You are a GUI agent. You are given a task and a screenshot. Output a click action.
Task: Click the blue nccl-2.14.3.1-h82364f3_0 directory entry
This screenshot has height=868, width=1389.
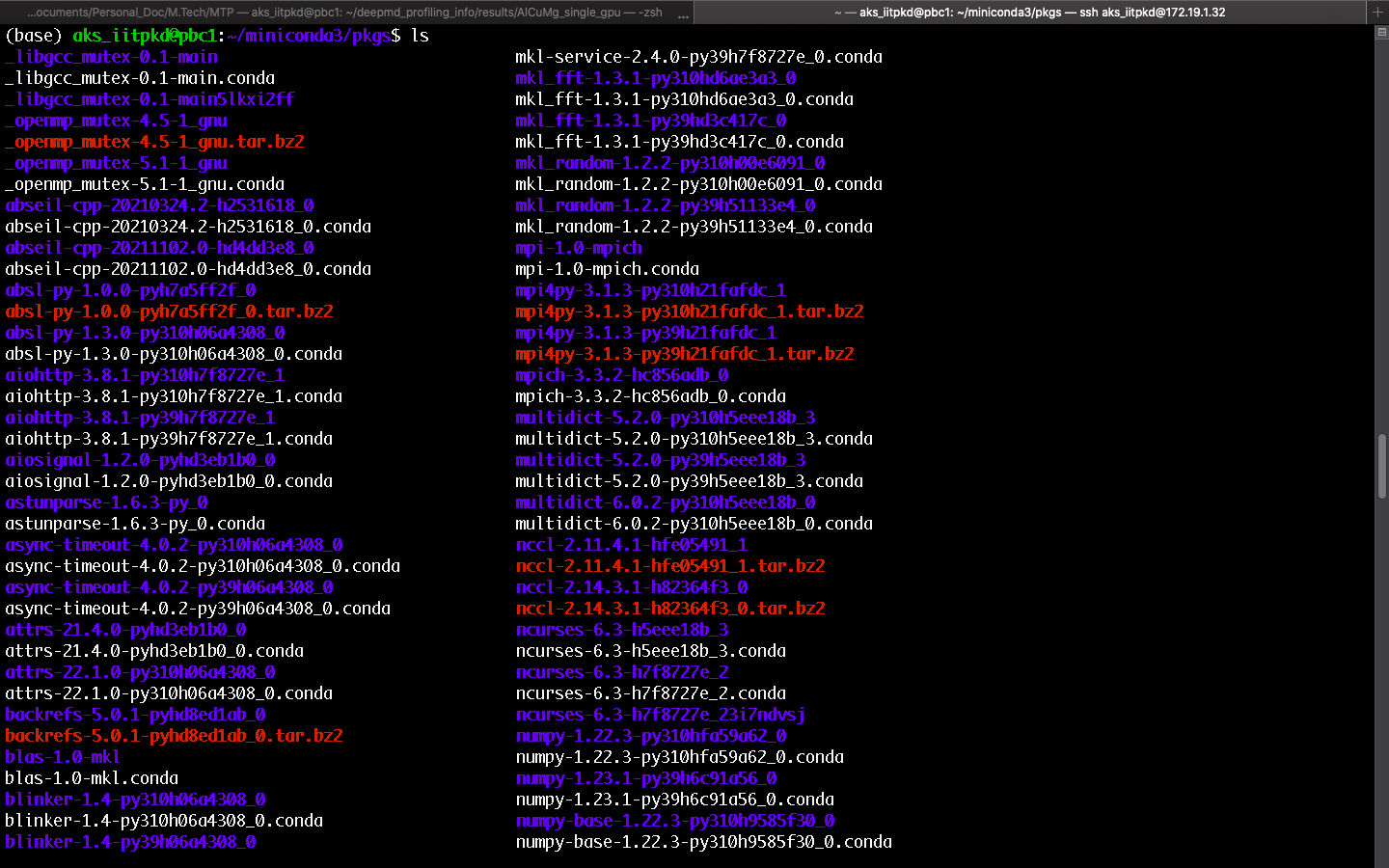pyautogui.click(x=632, y=587)
